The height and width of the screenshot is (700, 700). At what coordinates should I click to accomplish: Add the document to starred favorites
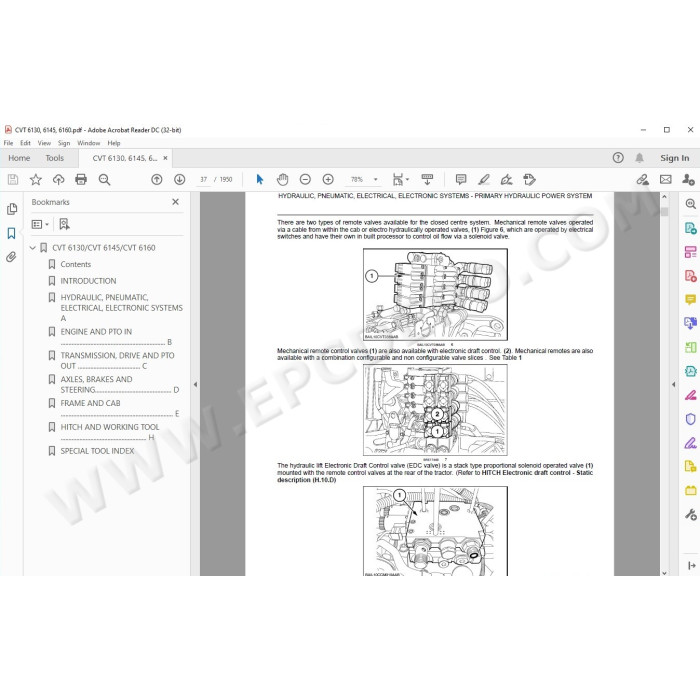point(36,179)
